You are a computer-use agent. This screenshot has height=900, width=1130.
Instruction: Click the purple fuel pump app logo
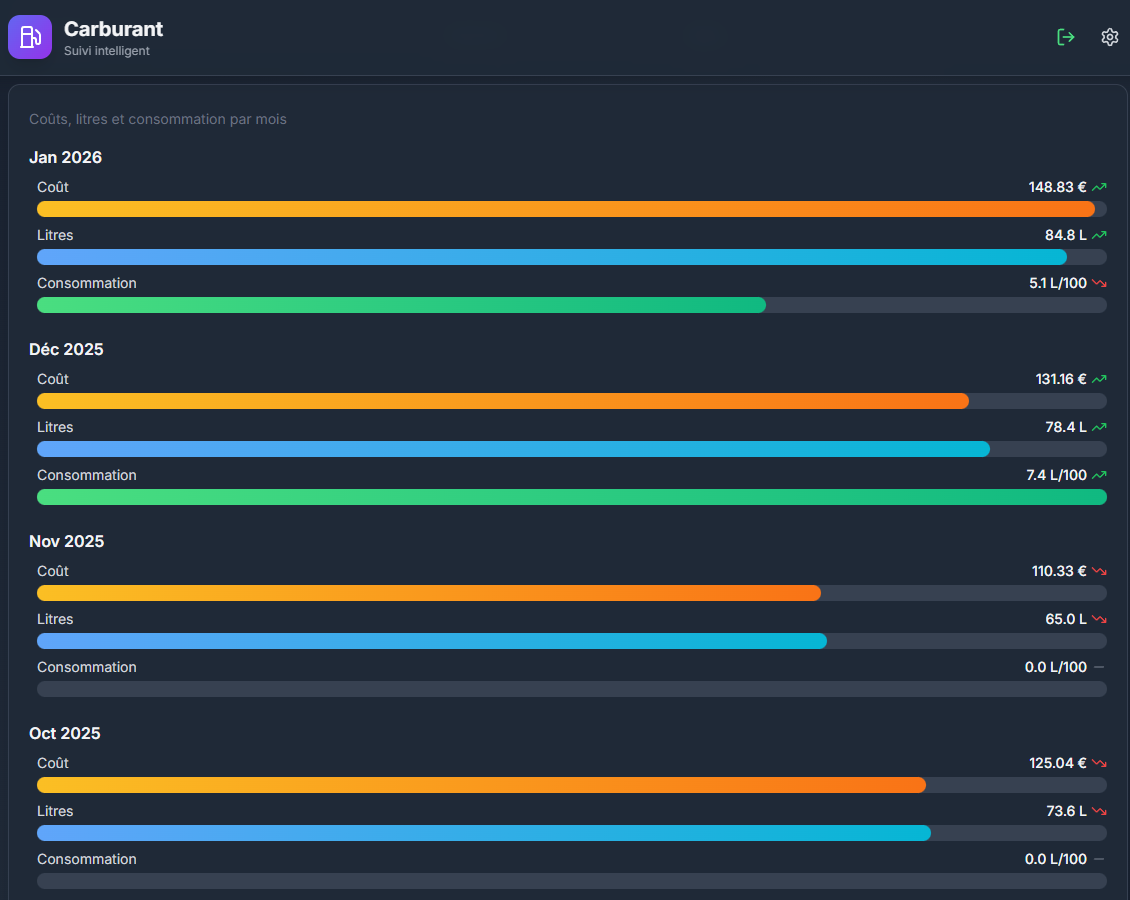30,37
